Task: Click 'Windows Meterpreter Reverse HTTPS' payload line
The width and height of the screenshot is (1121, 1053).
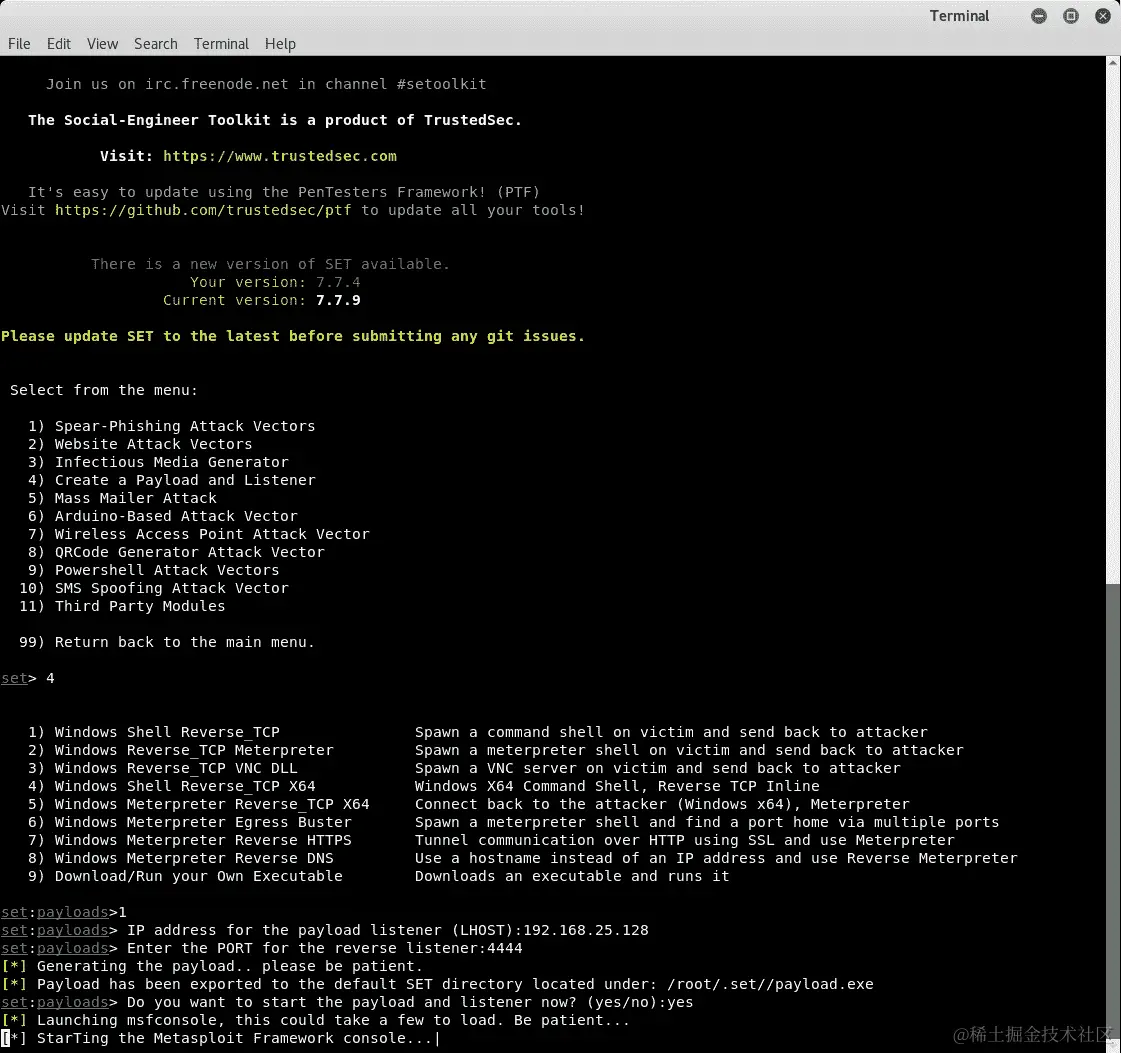Action: [x=189, y=840]
